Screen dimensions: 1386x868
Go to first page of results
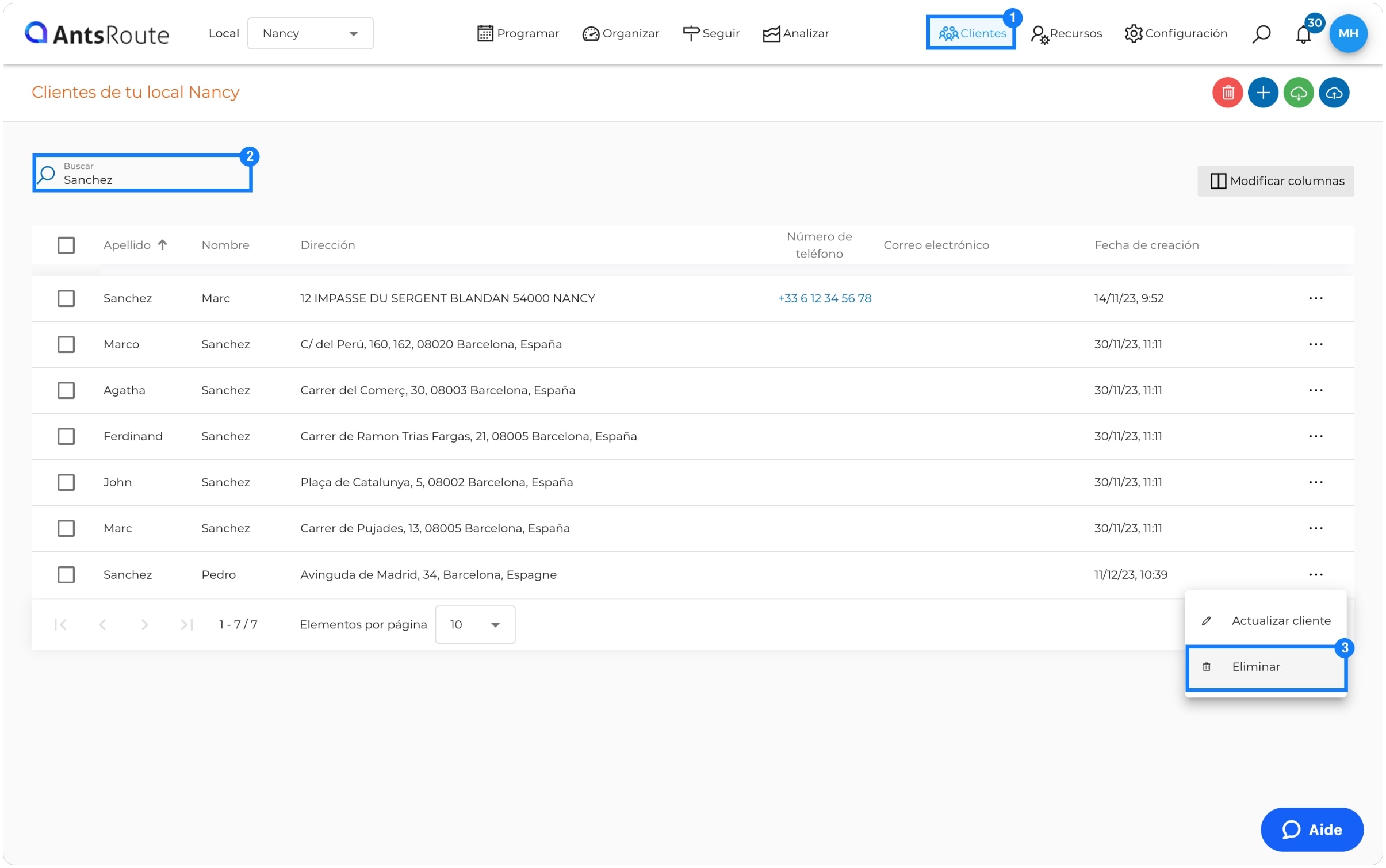pos(60,624)
